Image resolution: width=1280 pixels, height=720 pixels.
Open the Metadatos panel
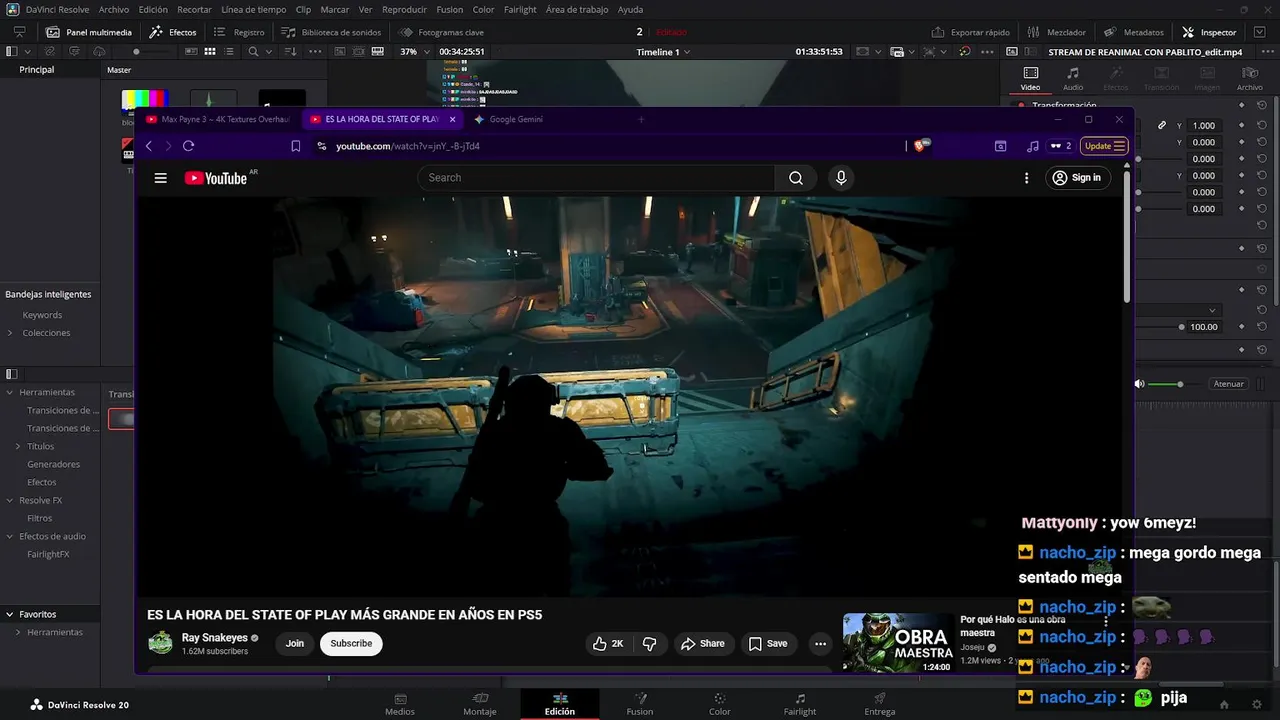tap(1133, 32)
